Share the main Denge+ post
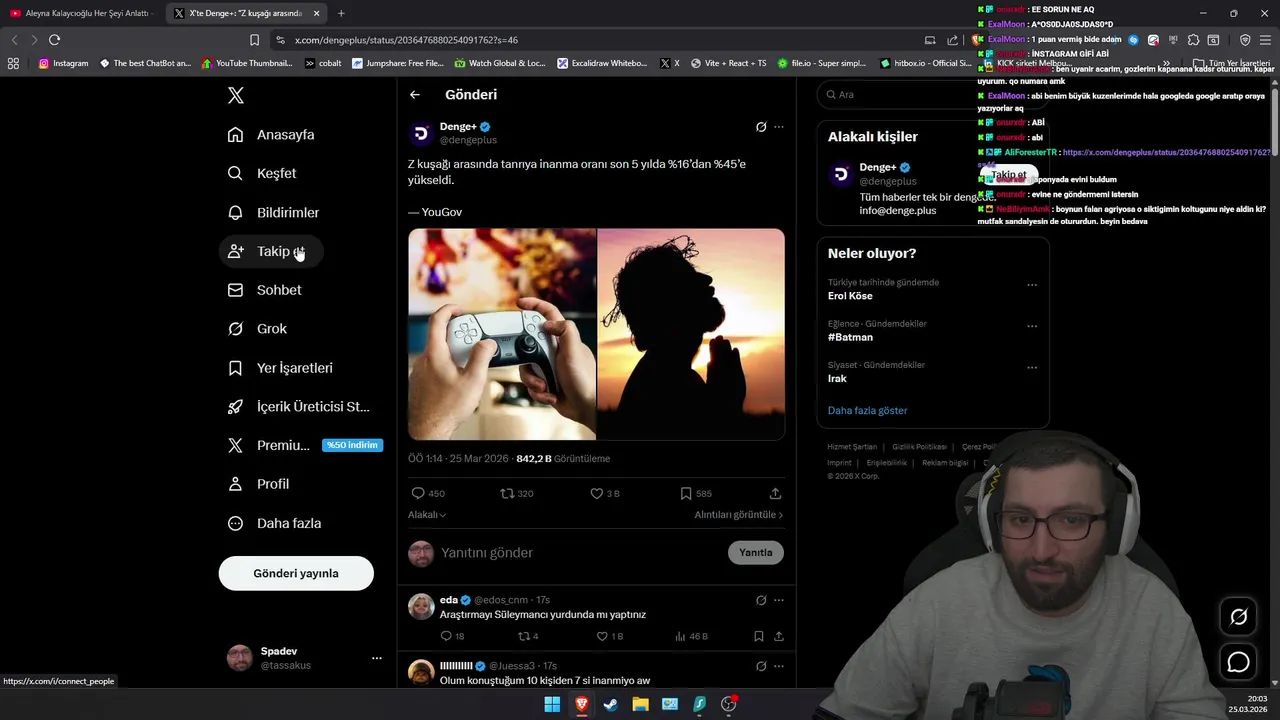1280x720 pixels. (775, 493)
